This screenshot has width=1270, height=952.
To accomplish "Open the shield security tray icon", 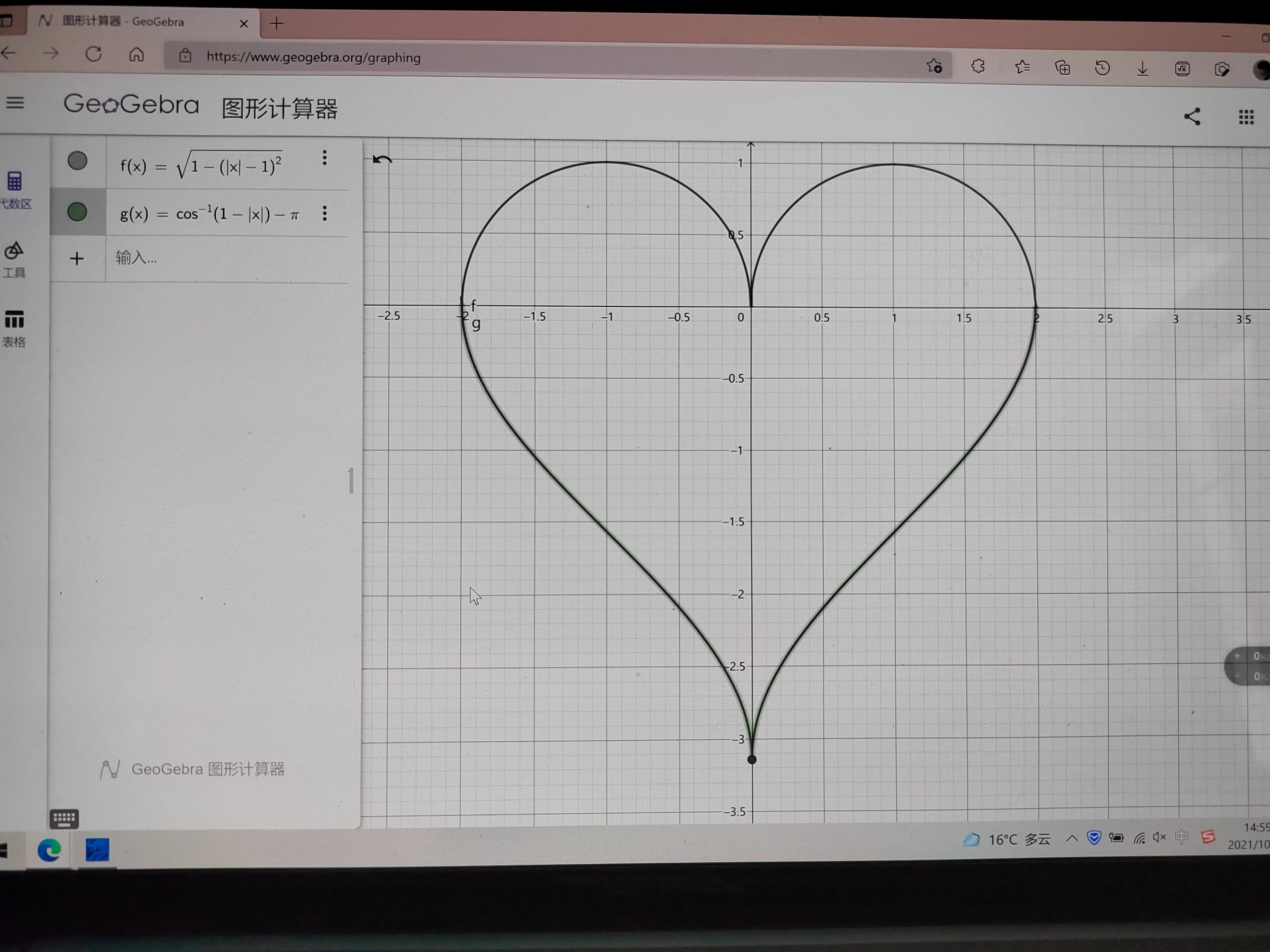I will click(1094, 838).
